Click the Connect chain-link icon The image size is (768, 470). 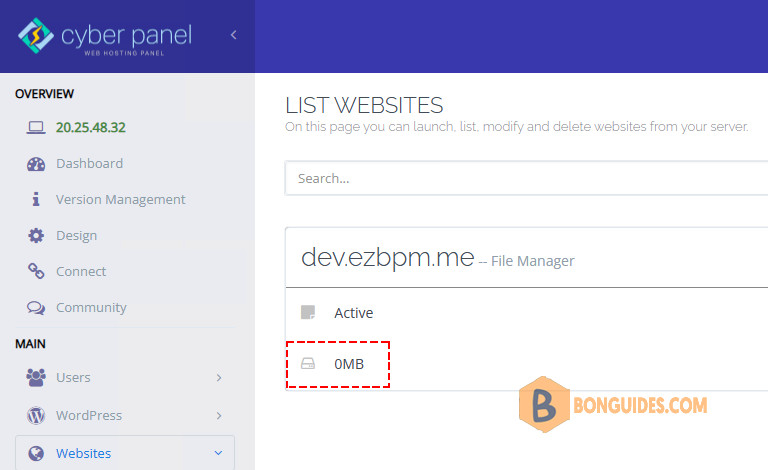tap(36, 271)
